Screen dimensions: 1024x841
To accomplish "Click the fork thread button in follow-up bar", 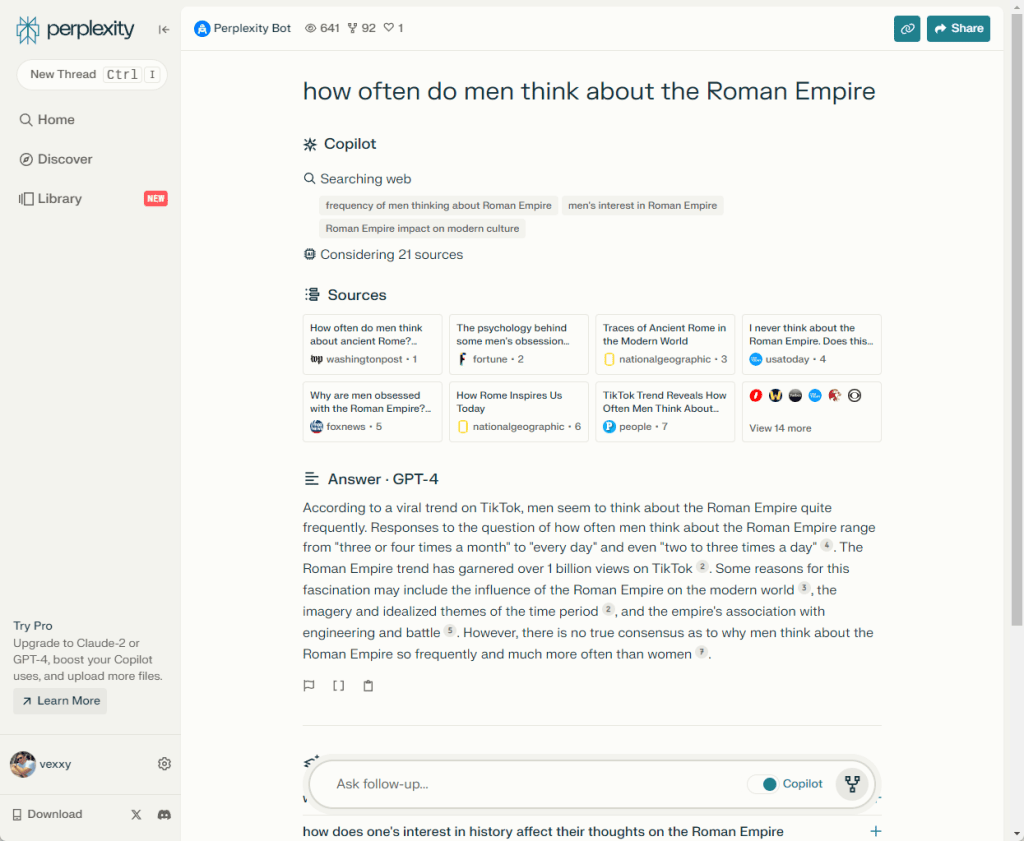I will [x=852, y=784].
